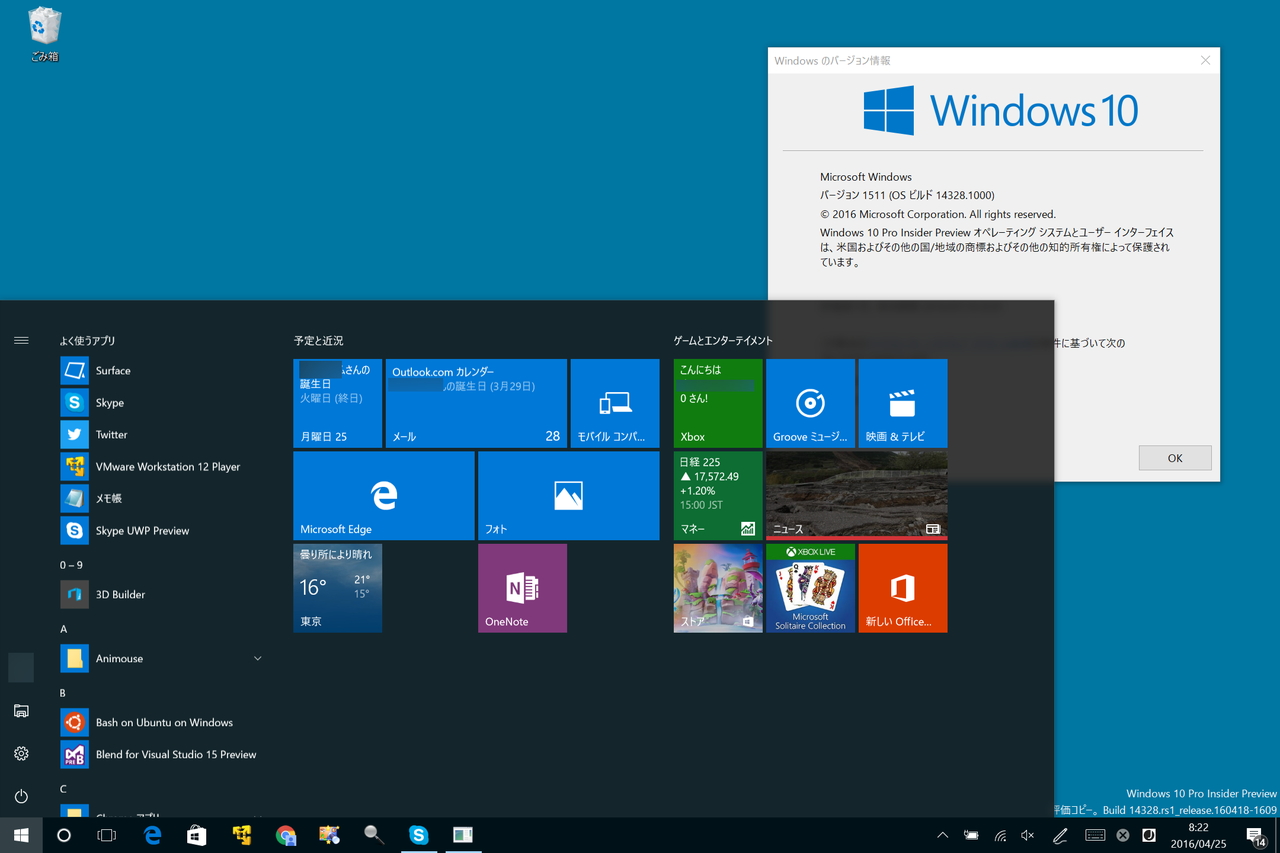Click OK in the Windows version dialog
This screenshot has height=853, width=1280.
1174,457
